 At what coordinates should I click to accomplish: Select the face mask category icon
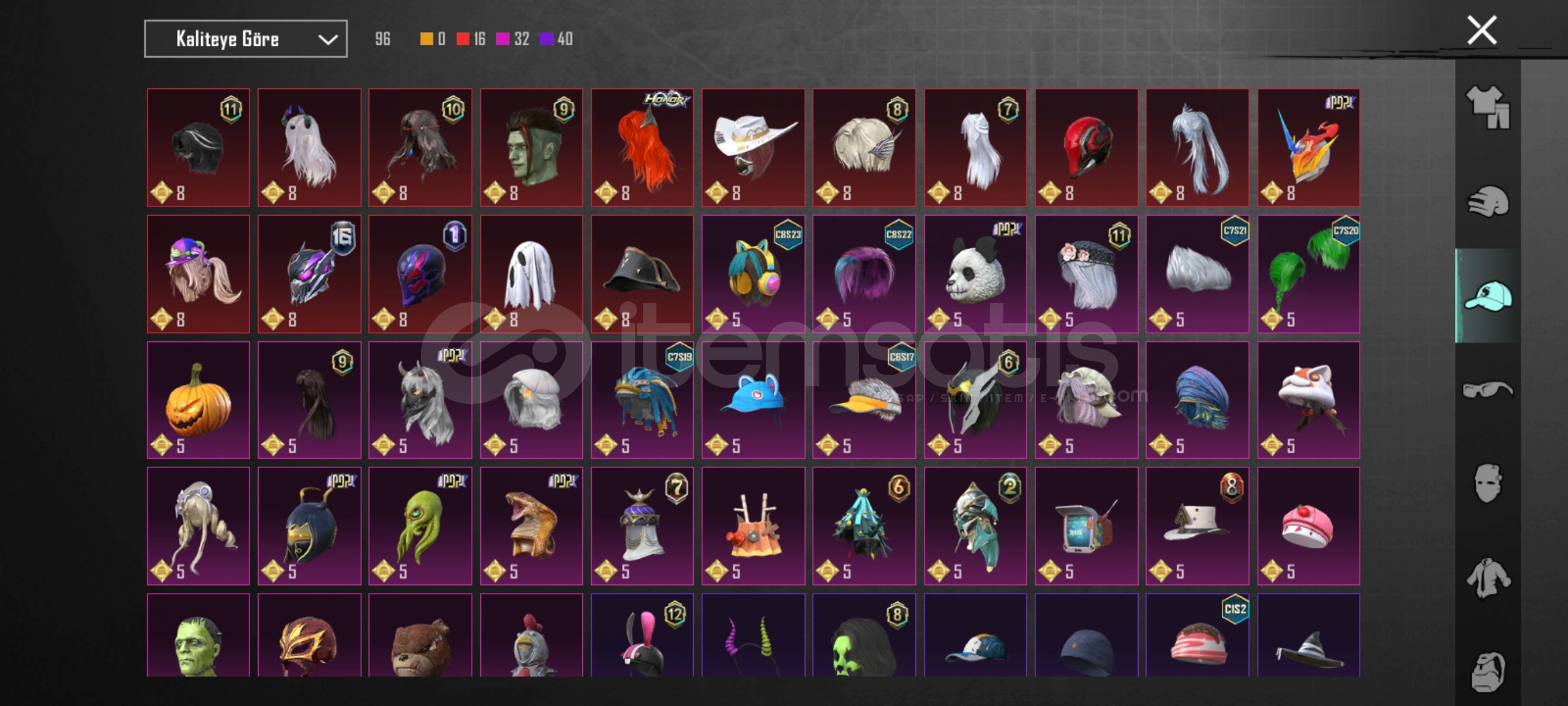[1488, 483]
